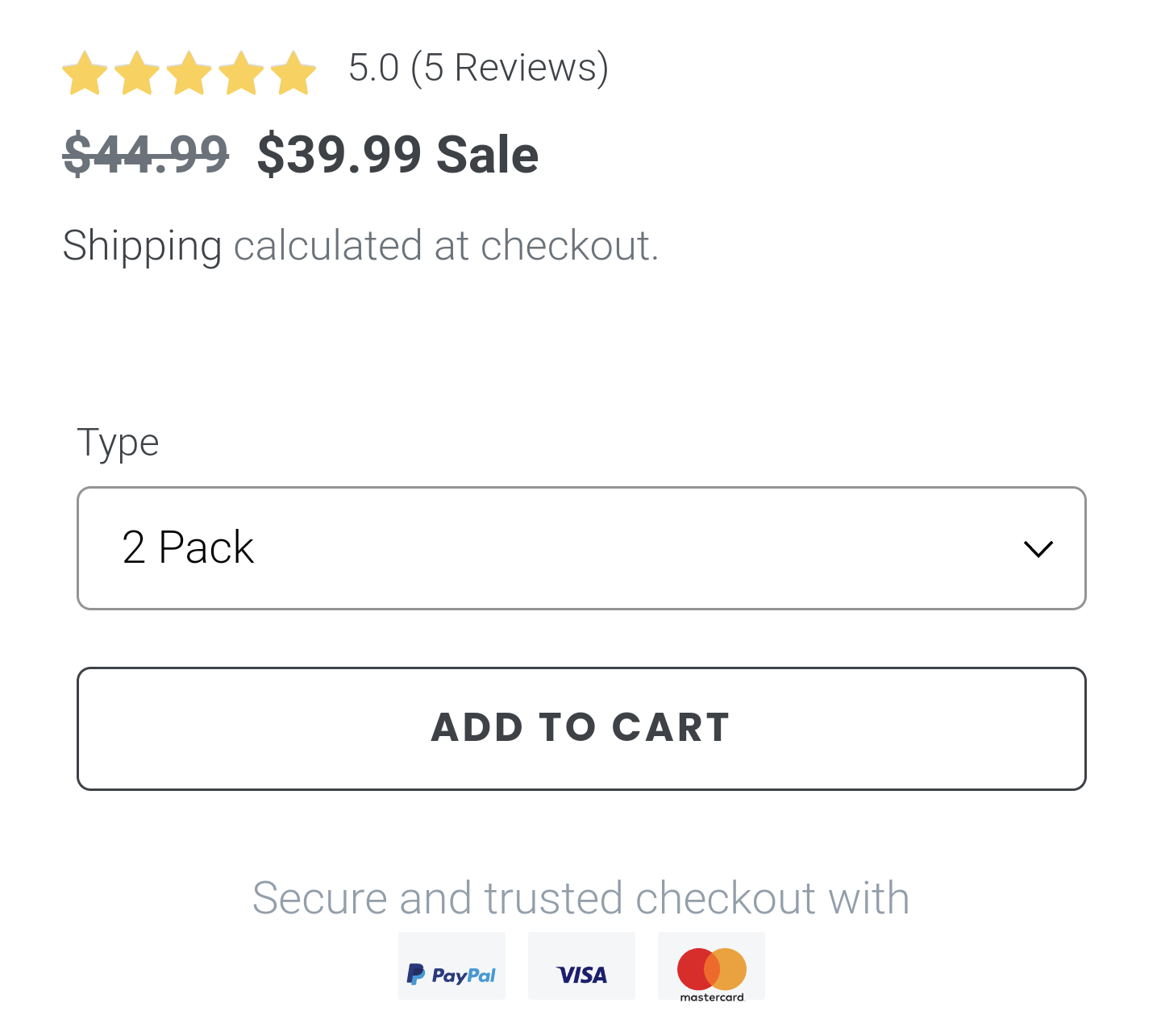Click the 2 Pack selected value text
Viewport: 1161px width, 1036px height.
coord(188,548)
